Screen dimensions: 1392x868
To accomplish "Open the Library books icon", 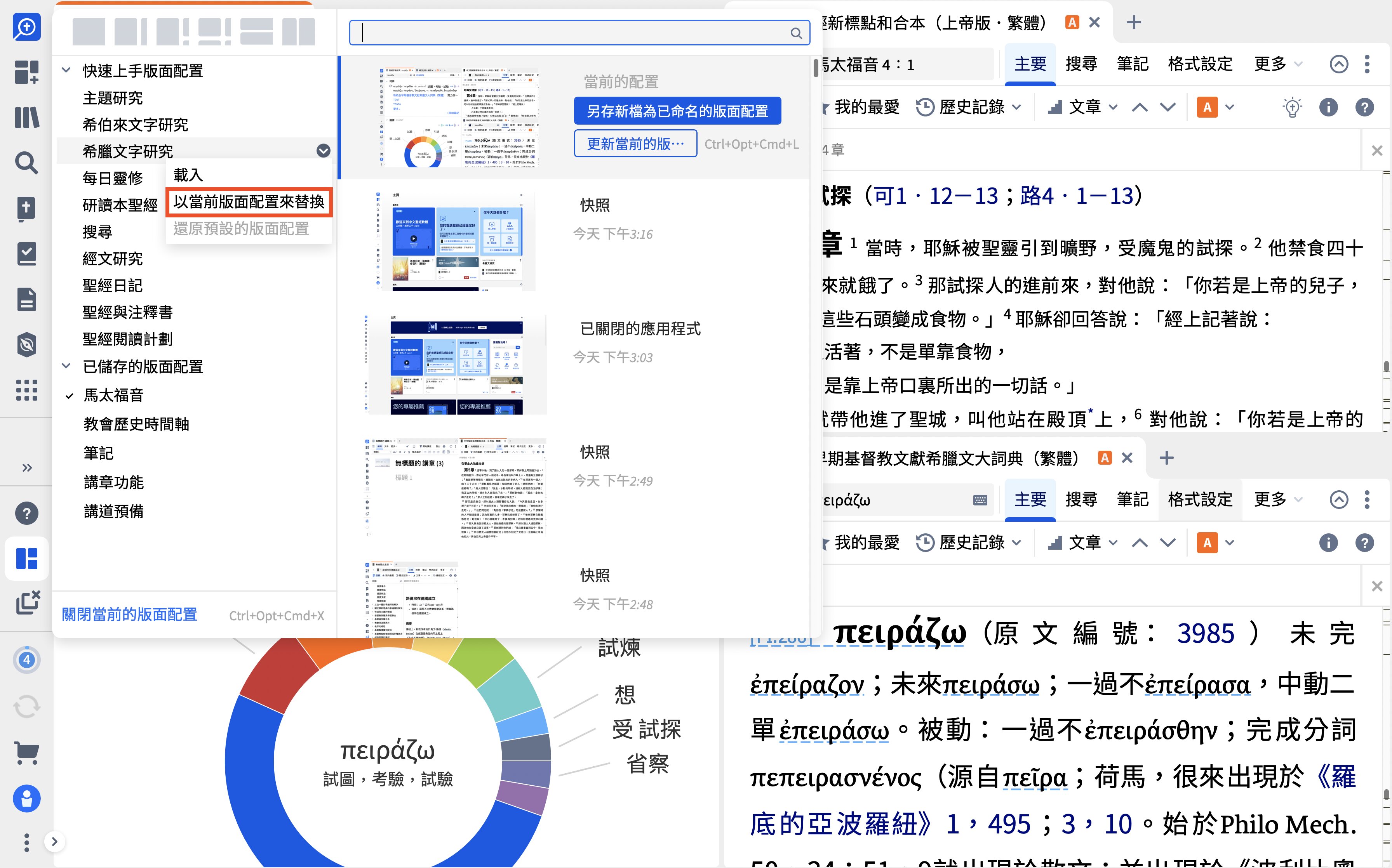I will (26, 118).
